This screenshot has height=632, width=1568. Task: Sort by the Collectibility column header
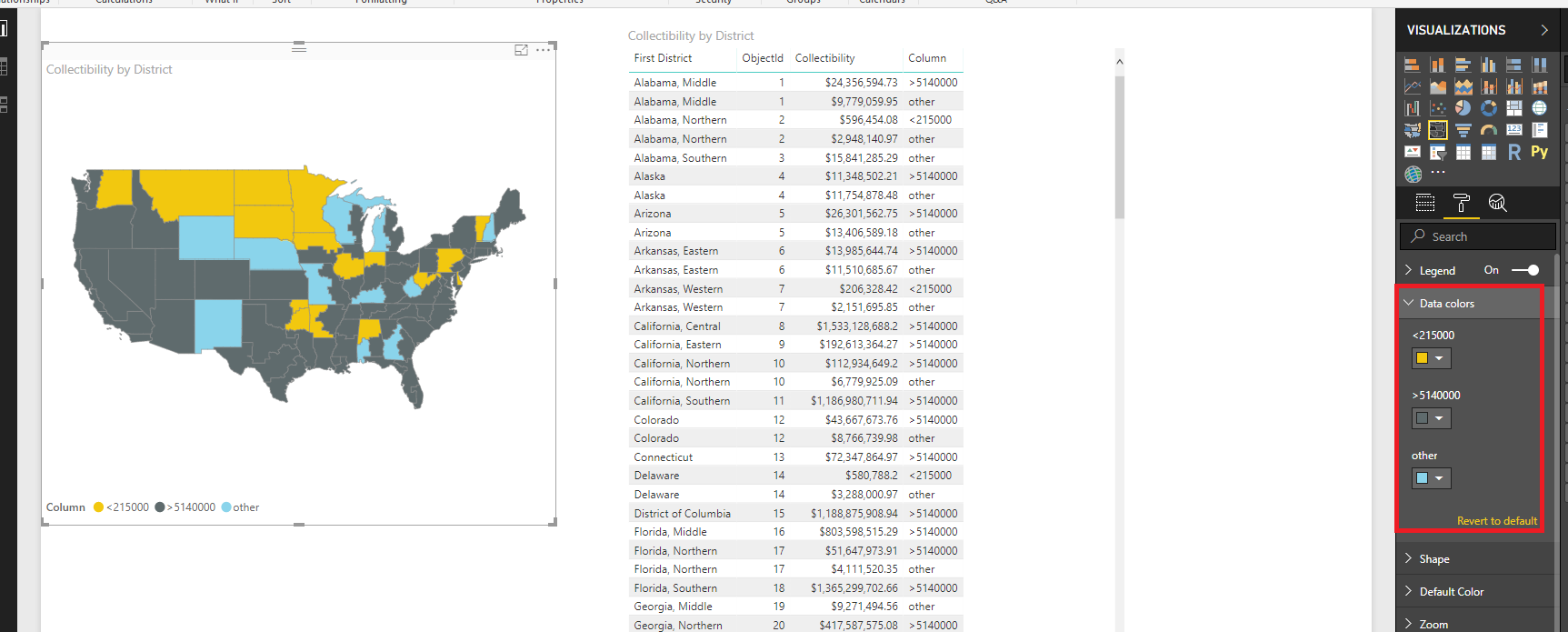coord(824,58)
